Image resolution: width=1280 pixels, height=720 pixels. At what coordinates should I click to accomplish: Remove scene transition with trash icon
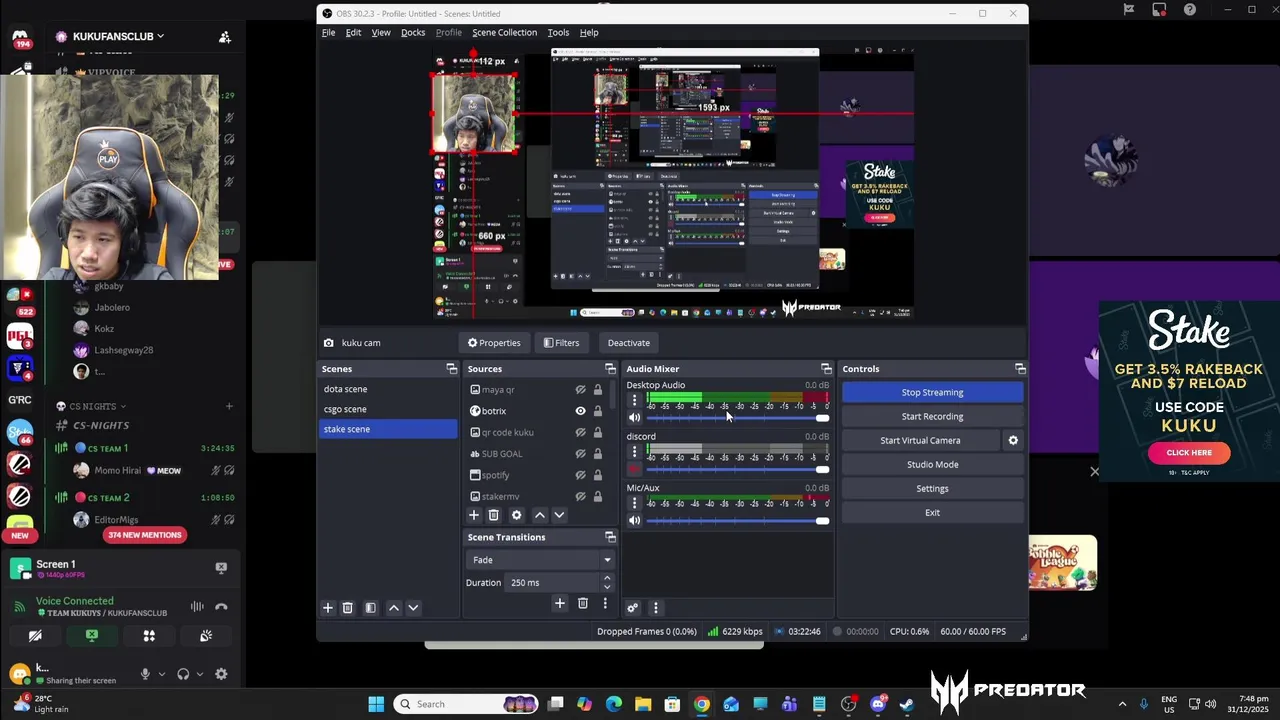click(583, 603)
